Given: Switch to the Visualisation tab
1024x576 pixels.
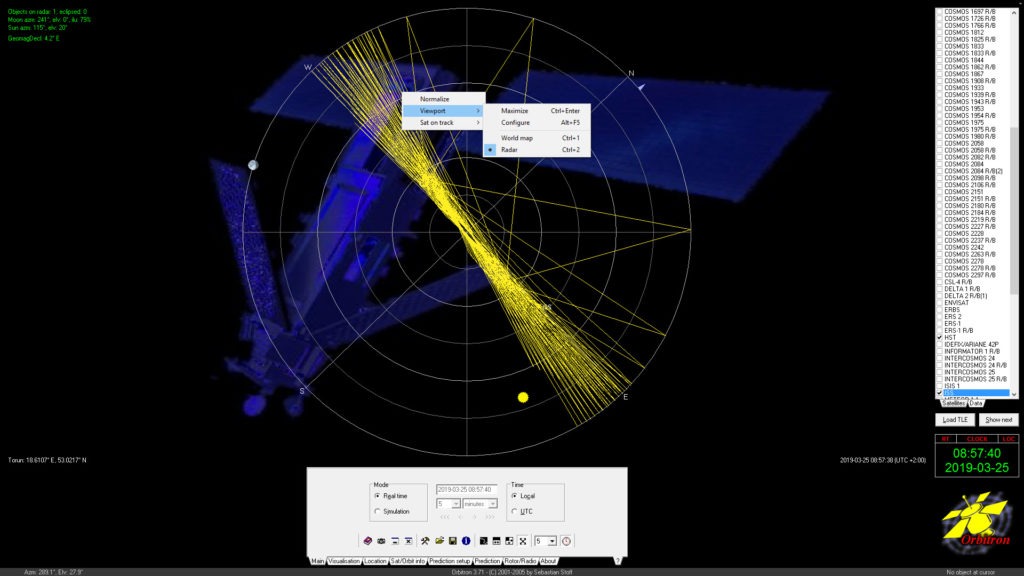Looking at the screenshot, I should 344,561.
